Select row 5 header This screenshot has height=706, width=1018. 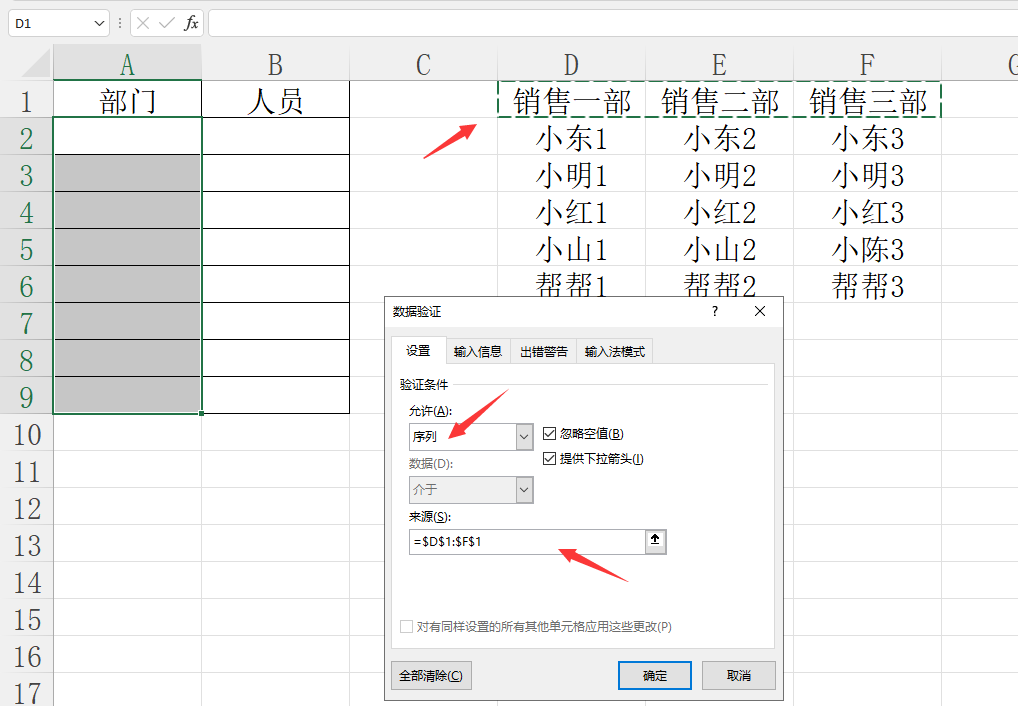coord(26,249)
